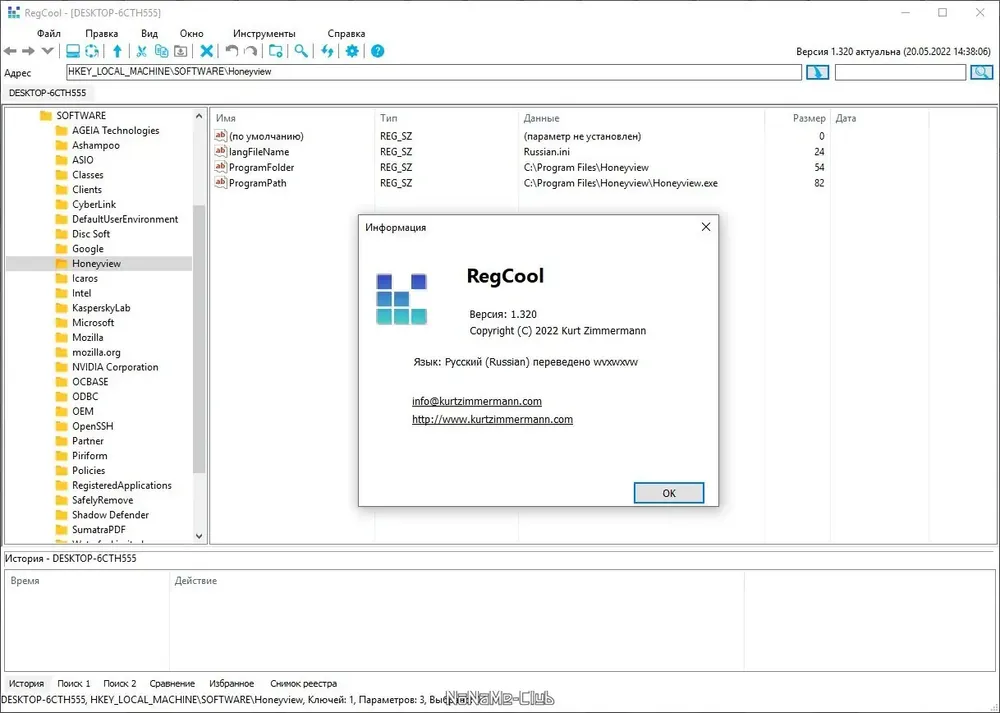Go forward with the right arrow toolbar icon
Screen dimensions: 1000x713
point(29,51)
